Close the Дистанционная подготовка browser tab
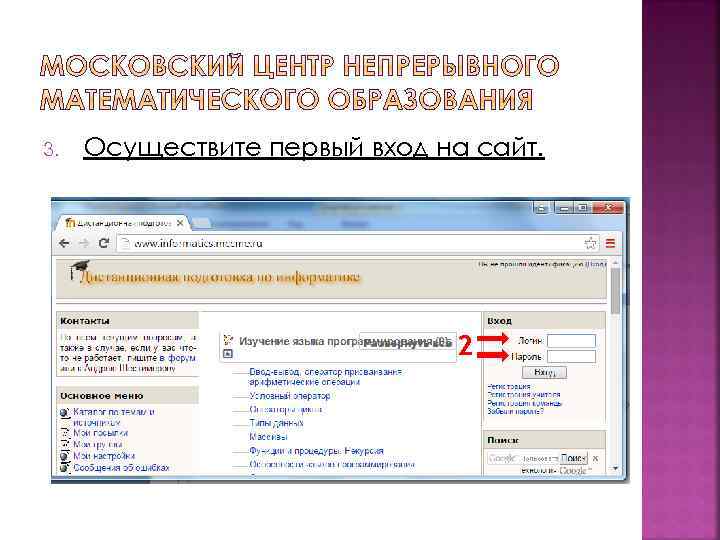Screen dimensions: 720x540 point(180,223)
